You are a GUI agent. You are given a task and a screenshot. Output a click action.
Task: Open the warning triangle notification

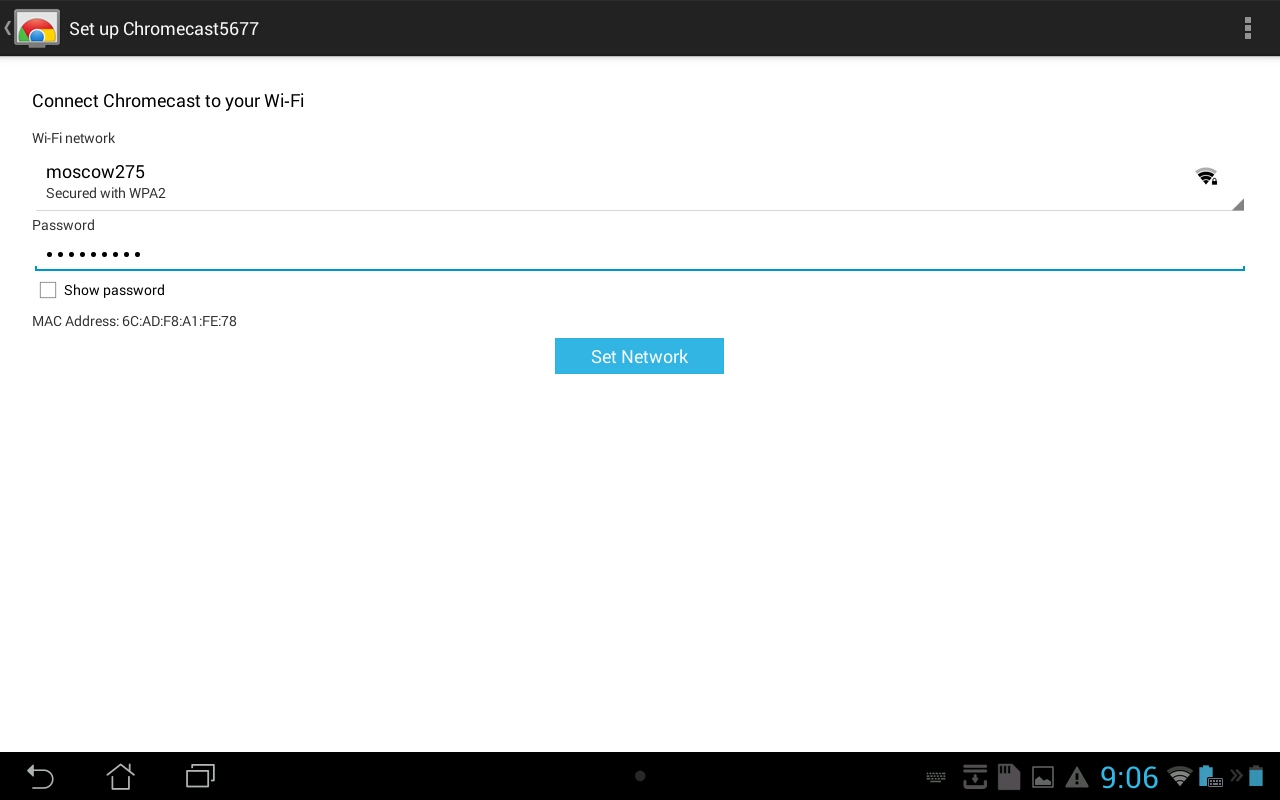[x=1077, y=777]
